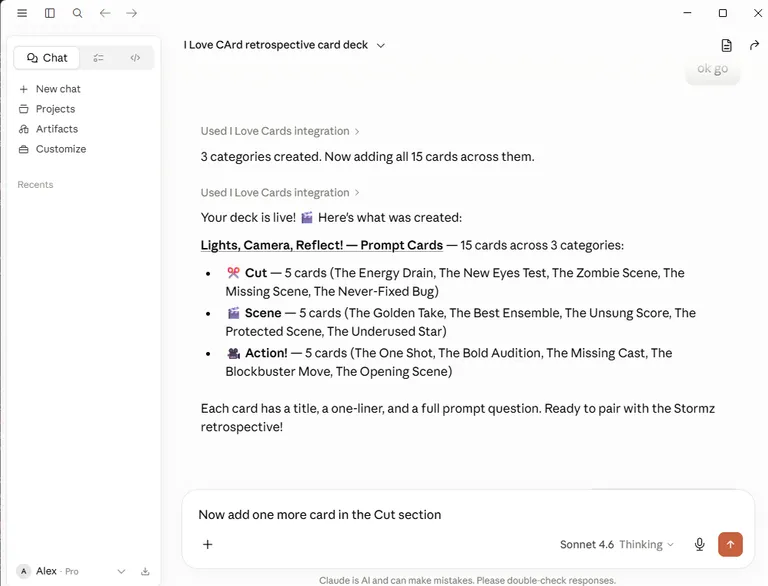
Task: Switch to the code tab
Action: (x=135, y=58)
